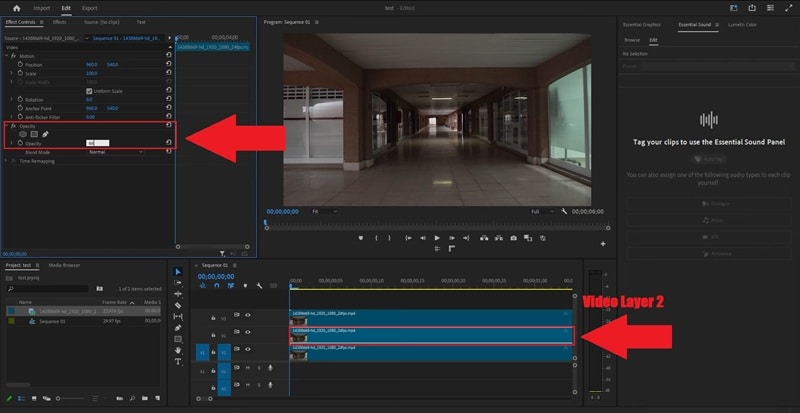Toggle V1 track output eye

(248, 349)
